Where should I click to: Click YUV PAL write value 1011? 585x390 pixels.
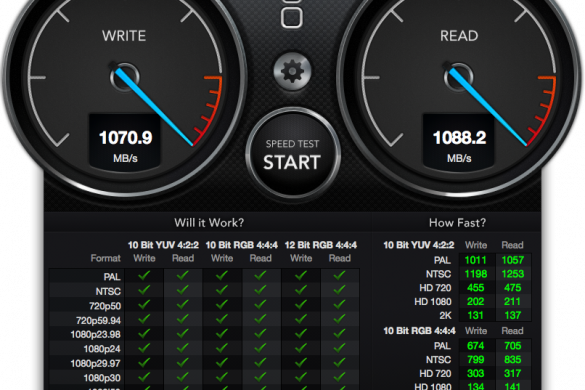475,260
